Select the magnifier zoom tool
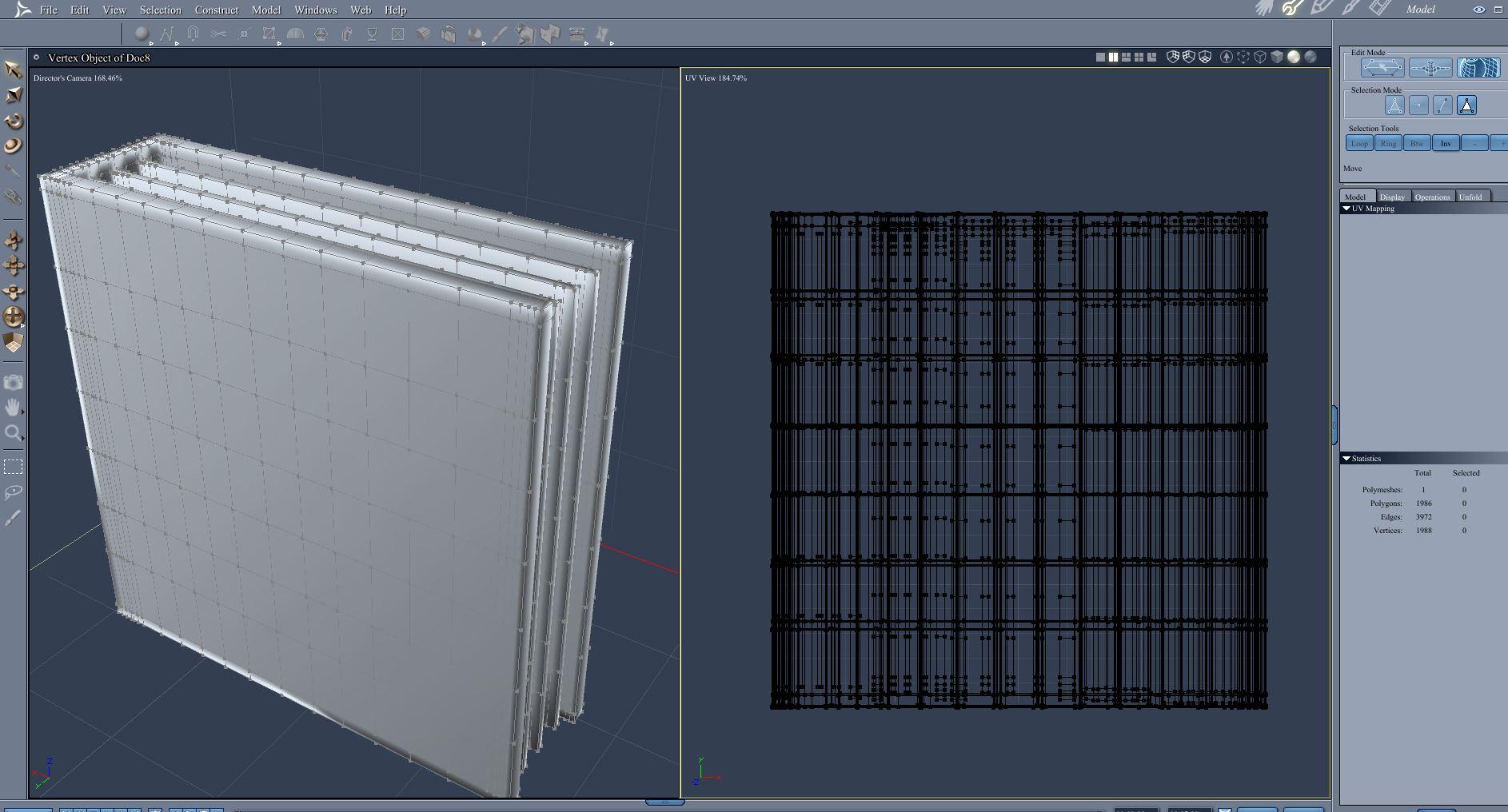Screen dimensions: 1508x812 pyautogui.click(x=13, y=433)
